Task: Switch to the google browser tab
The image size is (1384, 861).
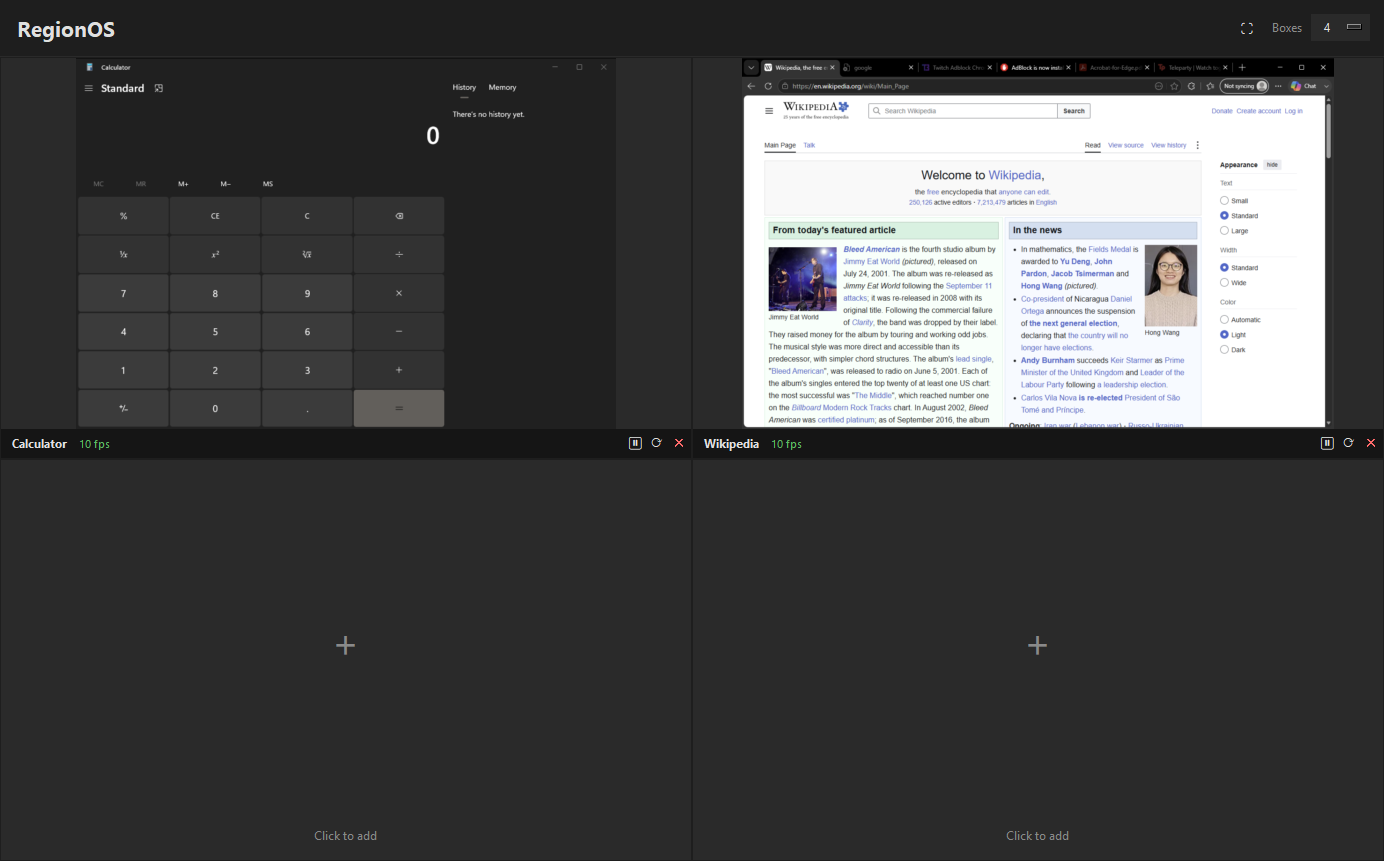Action: [x=878, y=67]
